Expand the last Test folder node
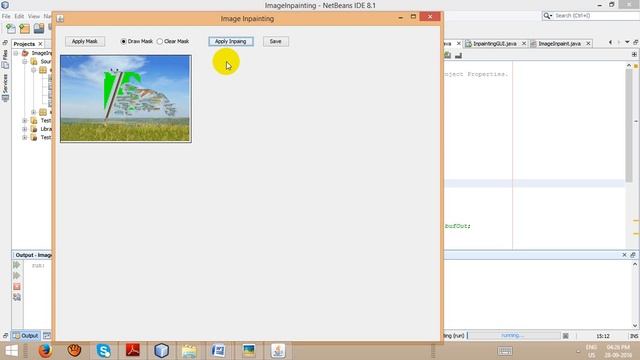This screenshot has width=640, height=360. [25, 138]
